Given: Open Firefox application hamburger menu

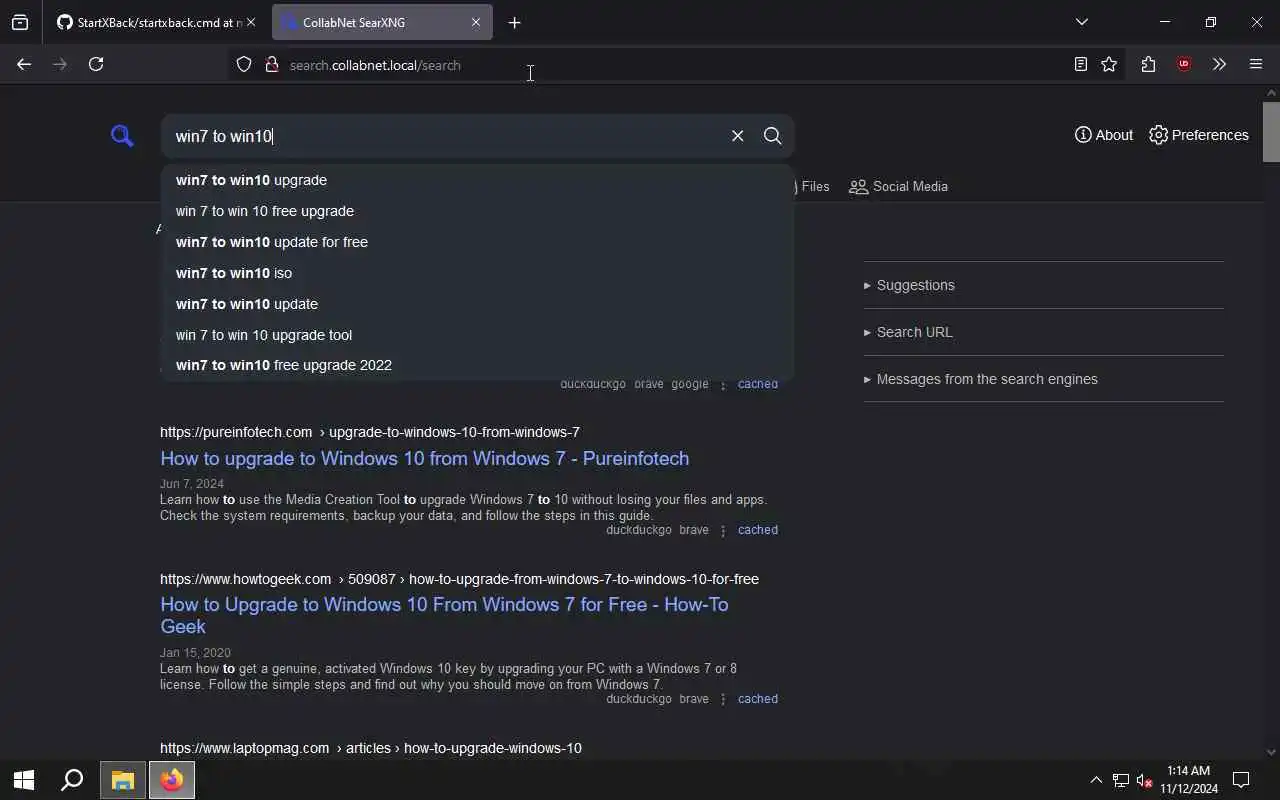Looking at the screenshot, I should point(1256,64).
